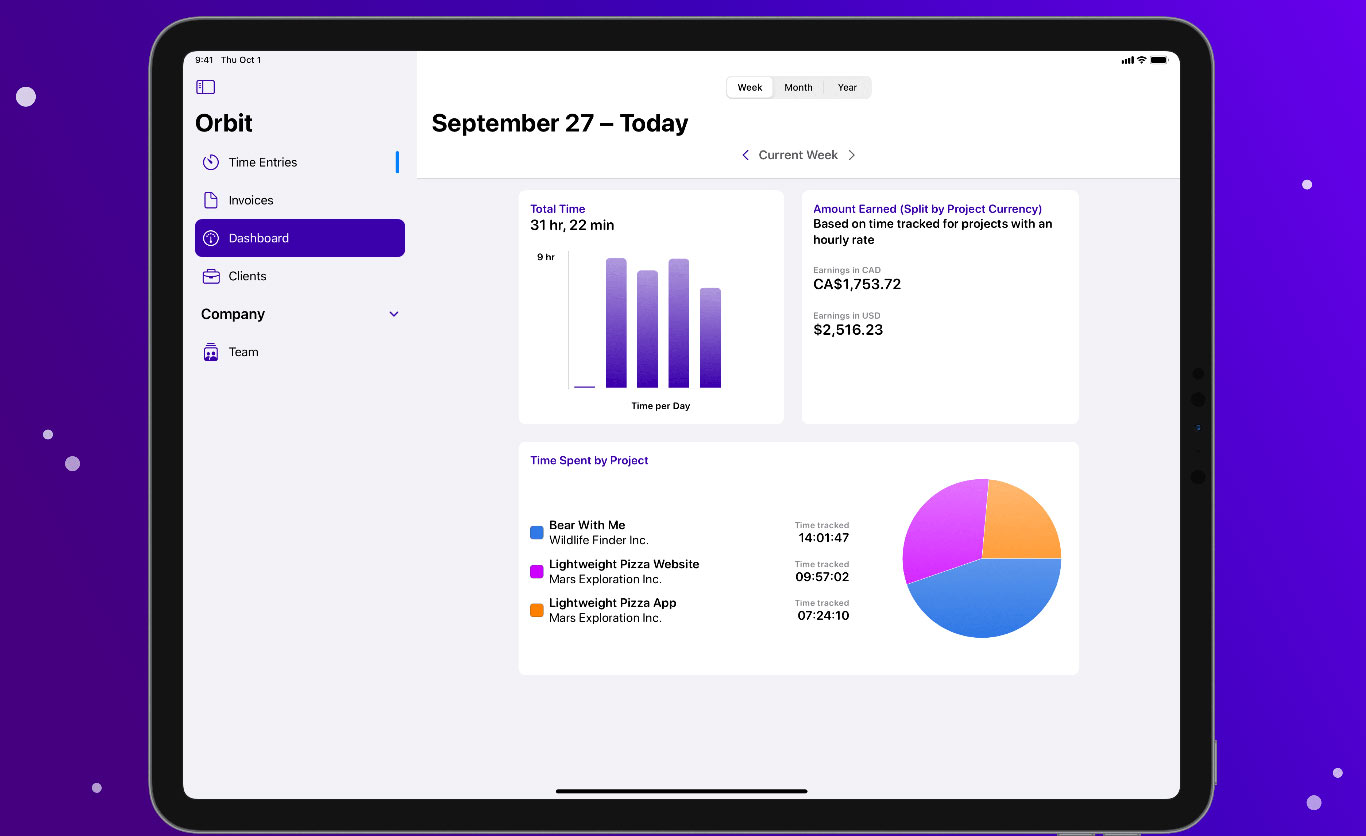Check the cellular signal icon
The height and width of the screenshot is (836, 1366).
point(1127,60)
